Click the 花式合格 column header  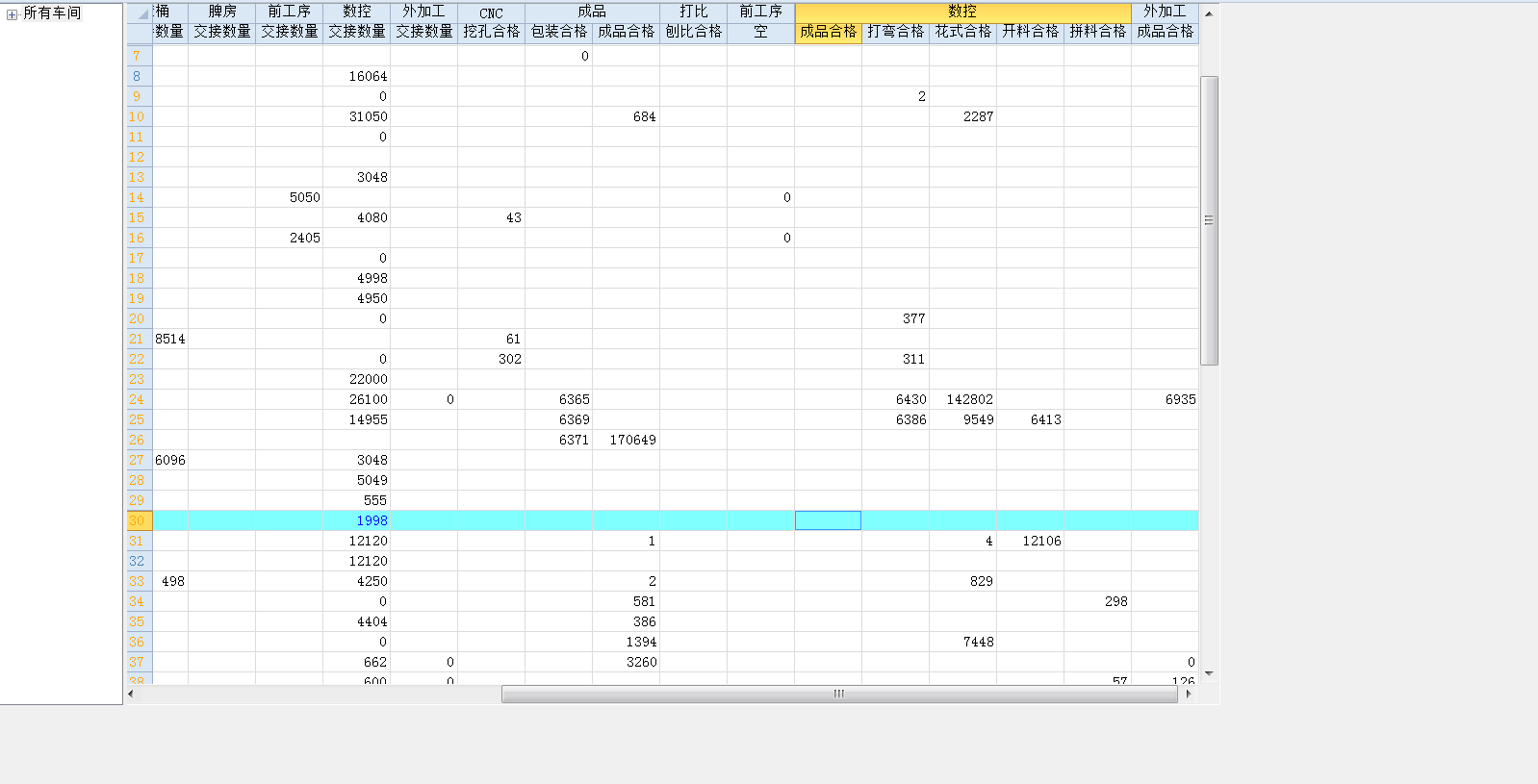coord(962,32)
